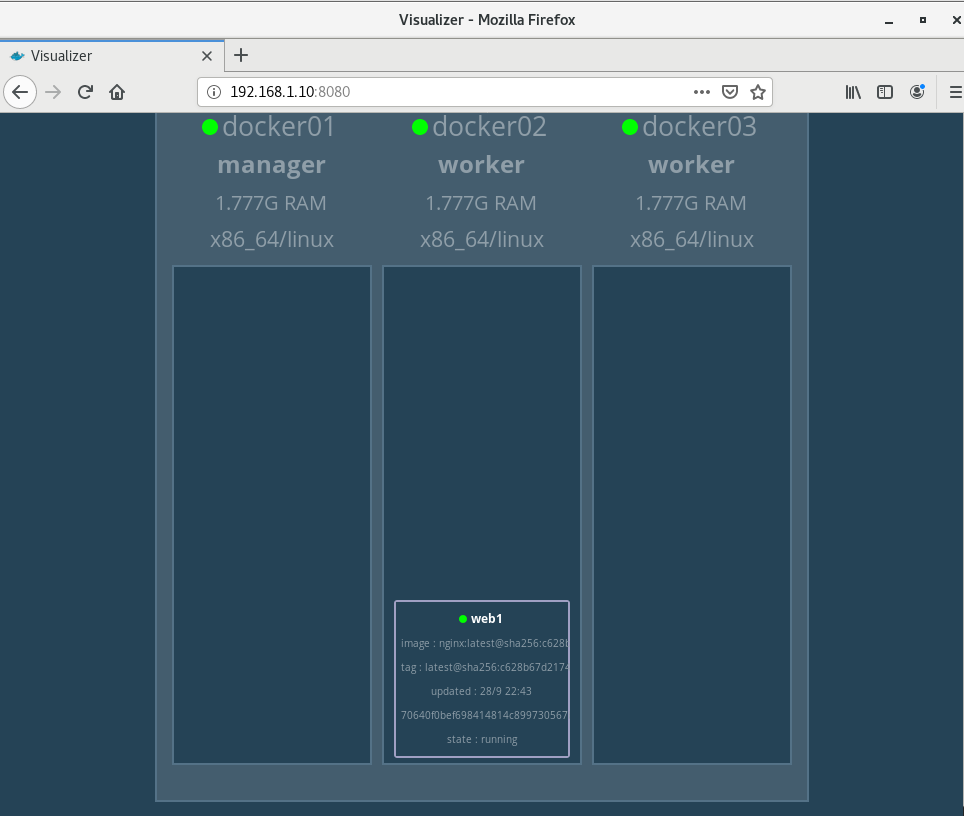Open the Library icon in toolbar
Screen dimensions: 964x816
tap(853, 92)
